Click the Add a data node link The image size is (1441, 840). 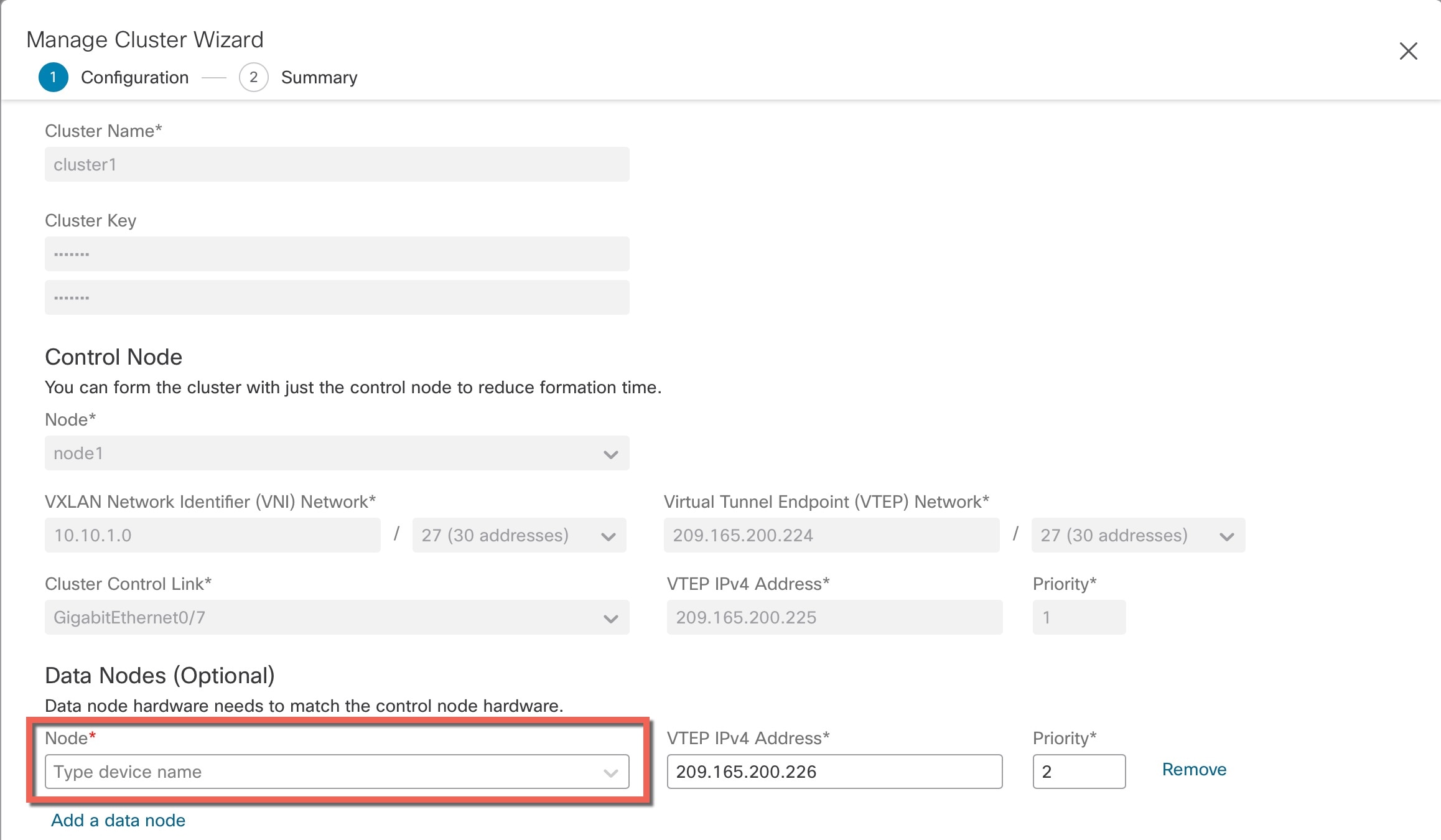(x=117, y=820)
